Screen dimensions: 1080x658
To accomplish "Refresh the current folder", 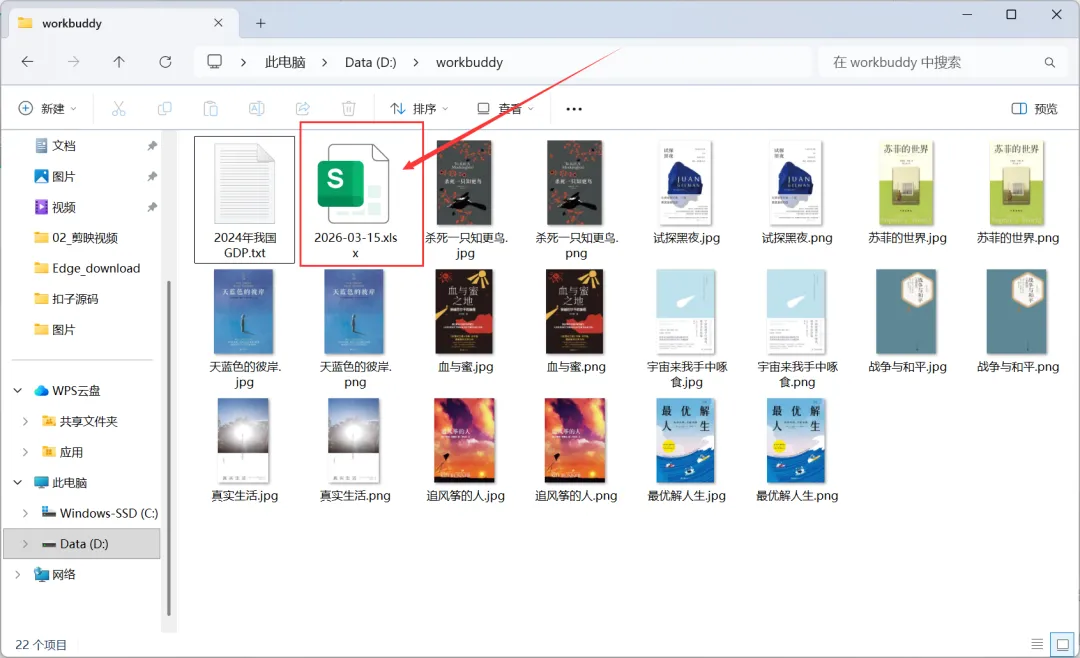I will (165, 62).
